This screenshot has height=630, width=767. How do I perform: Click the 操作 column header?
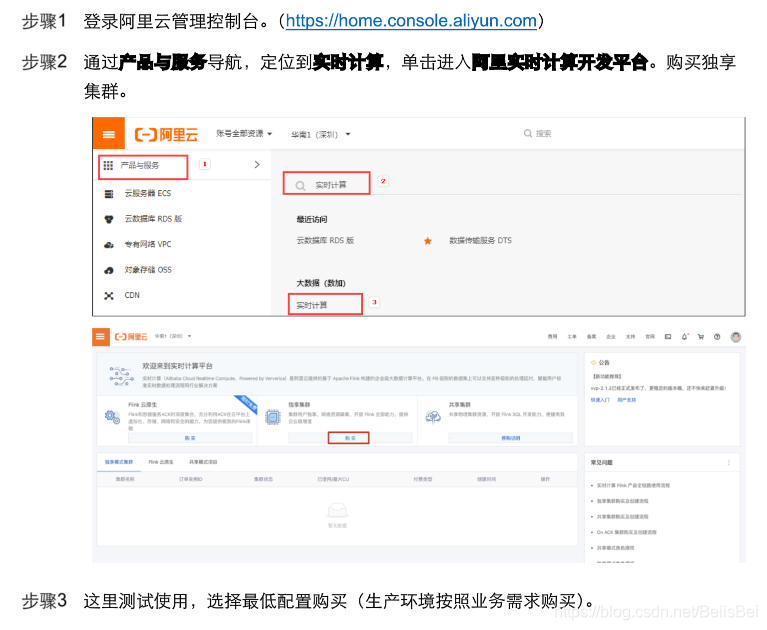click(545, 479)
